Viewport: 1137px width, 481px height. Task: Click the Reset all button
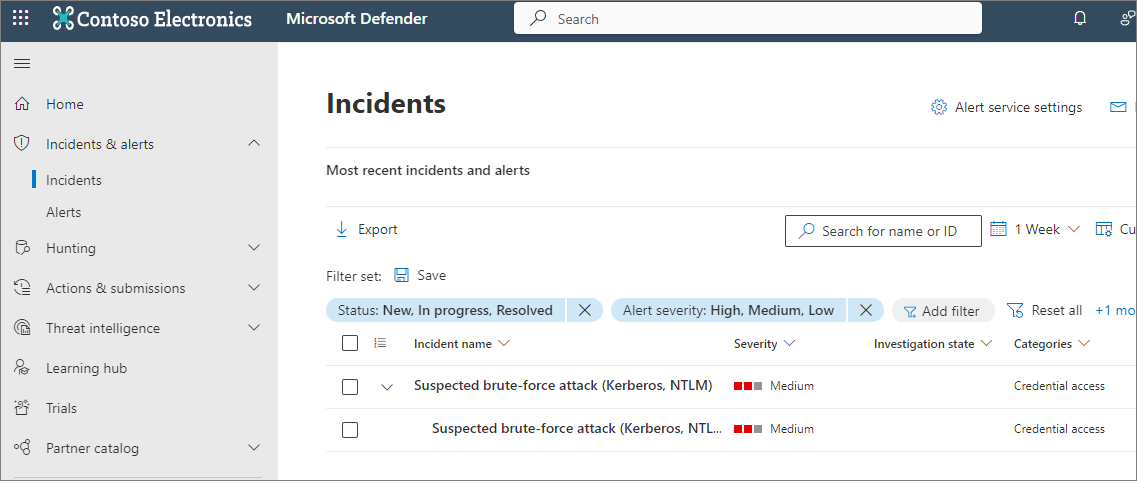pyautogui.click(x=1044, y=311)
